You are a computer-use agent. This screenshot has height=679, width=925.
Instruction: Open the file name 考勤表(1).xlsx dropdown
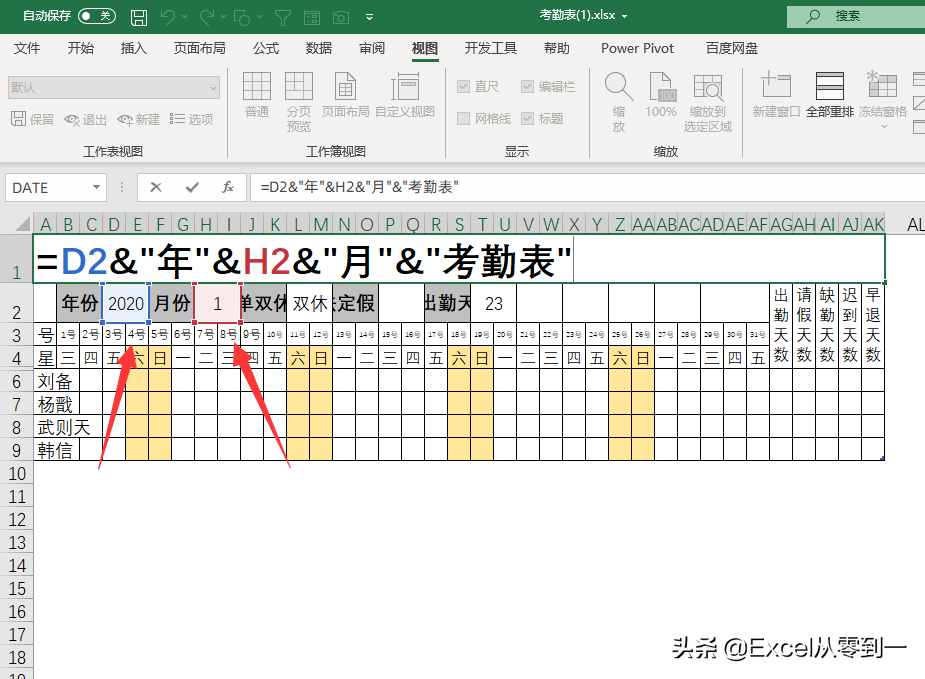click(625, 17)
